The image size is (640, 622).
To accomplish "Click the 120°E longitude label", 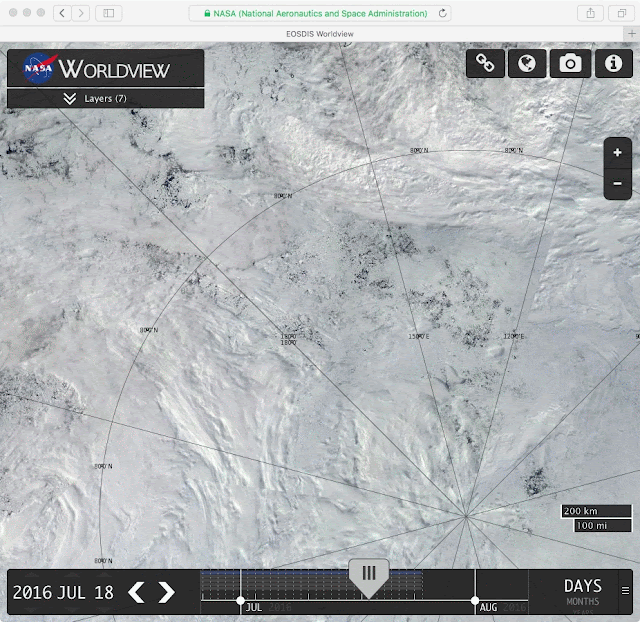I will pyautogui.click(x=513, y=336).
